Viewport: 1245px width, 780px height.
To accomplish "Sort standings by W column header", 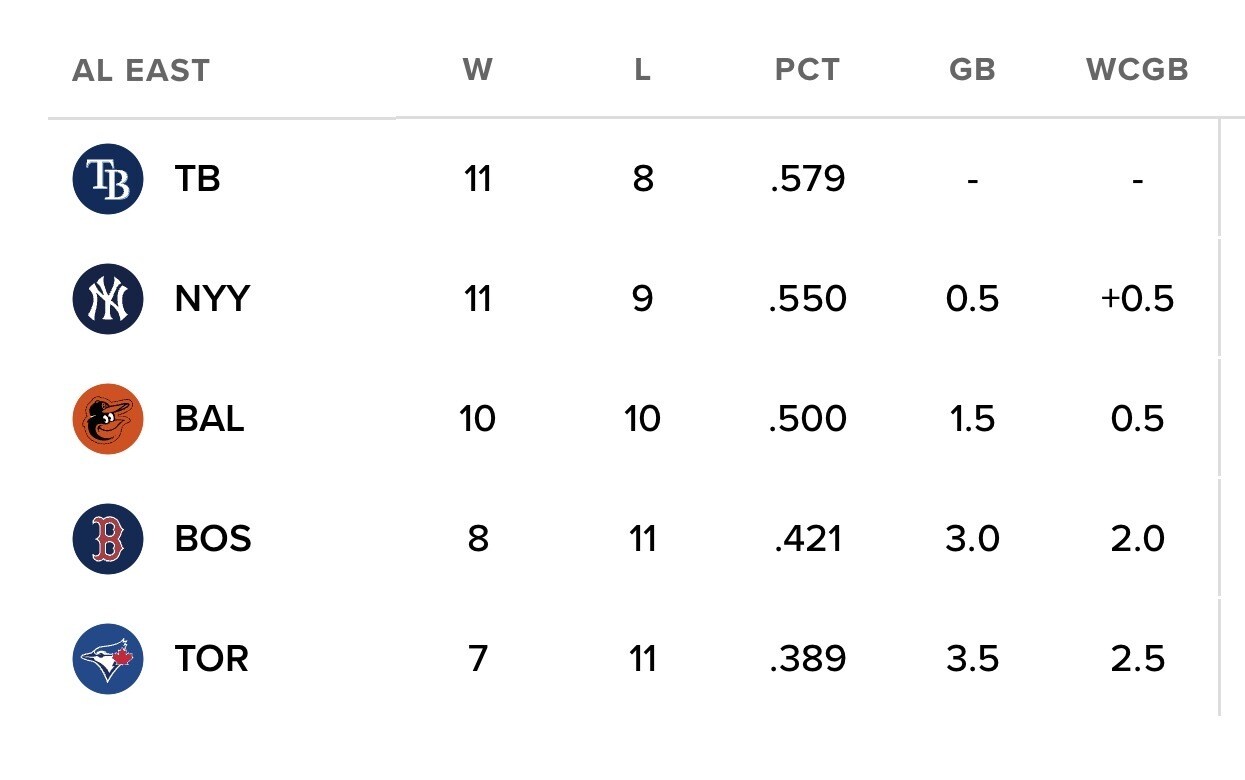I will [x=478, y=70].
